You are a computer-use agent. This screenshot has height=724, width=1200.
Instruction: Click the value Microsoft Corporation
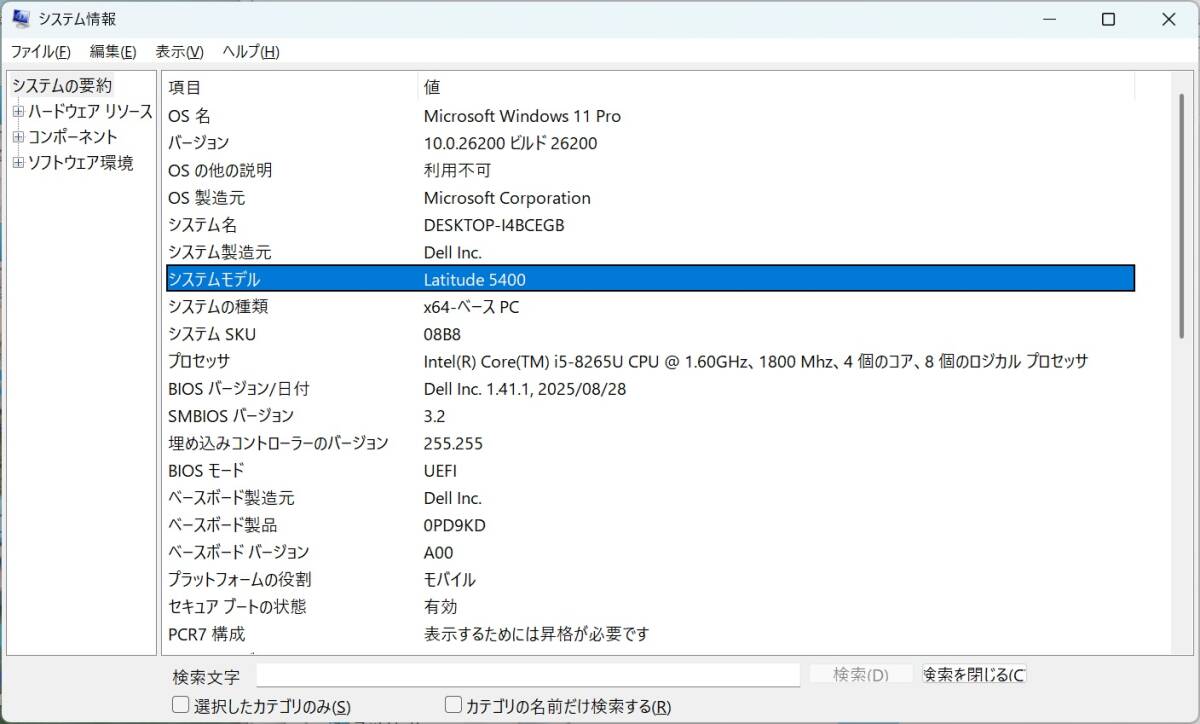click(x=507, y=198)
